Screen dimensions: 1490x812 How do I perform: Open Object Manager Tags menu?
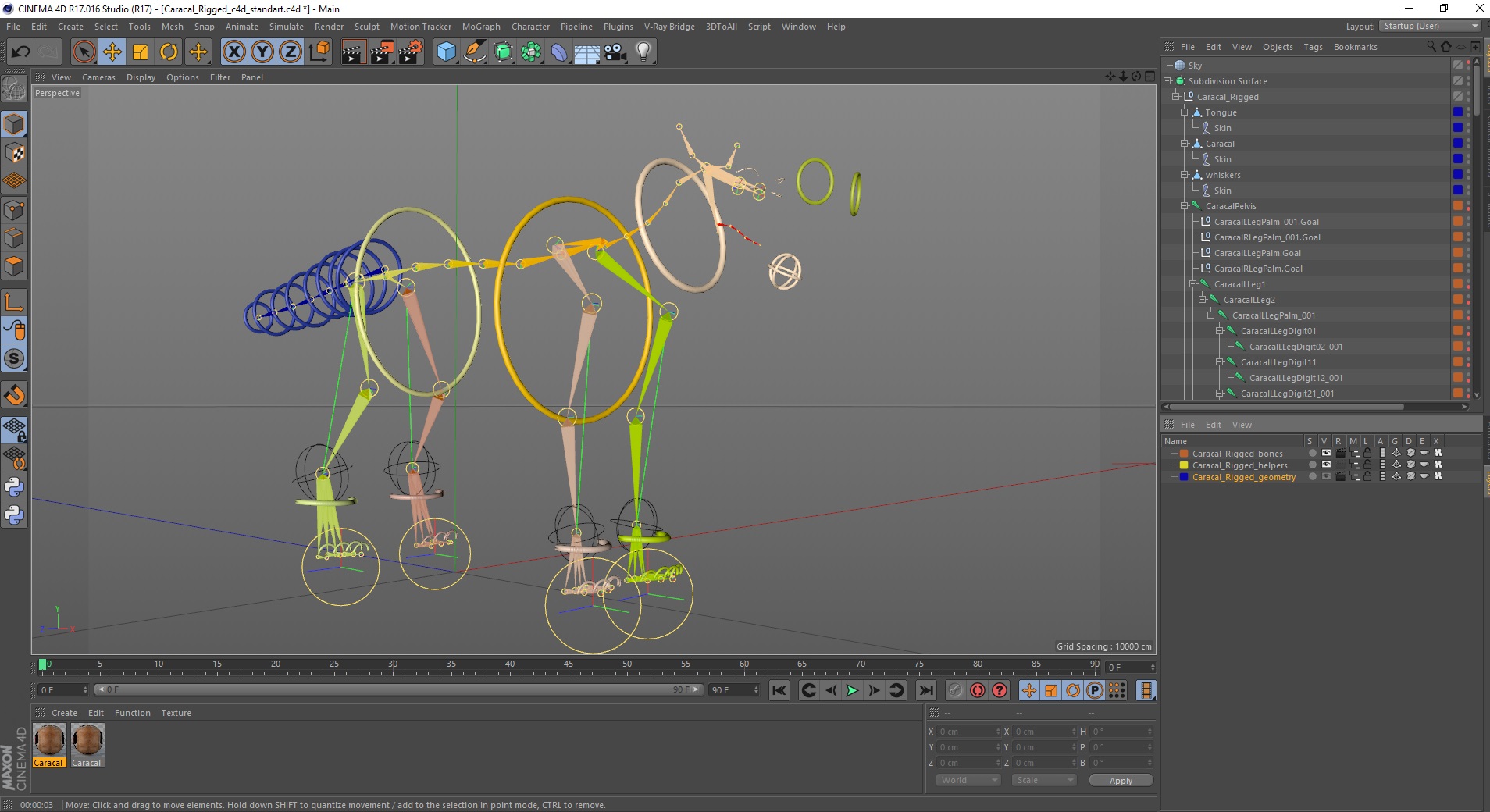(1313, 47)
